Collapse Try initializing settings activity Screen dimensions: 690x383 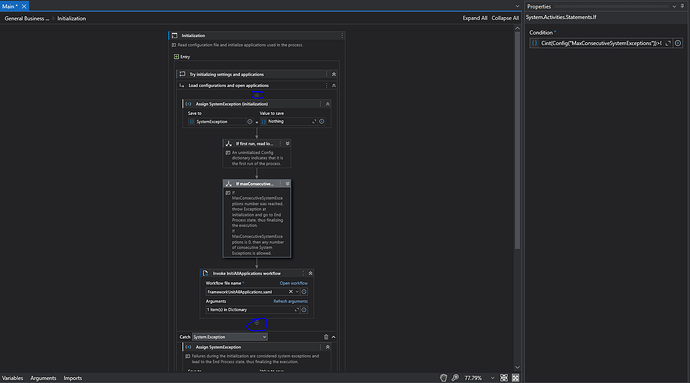334,74
